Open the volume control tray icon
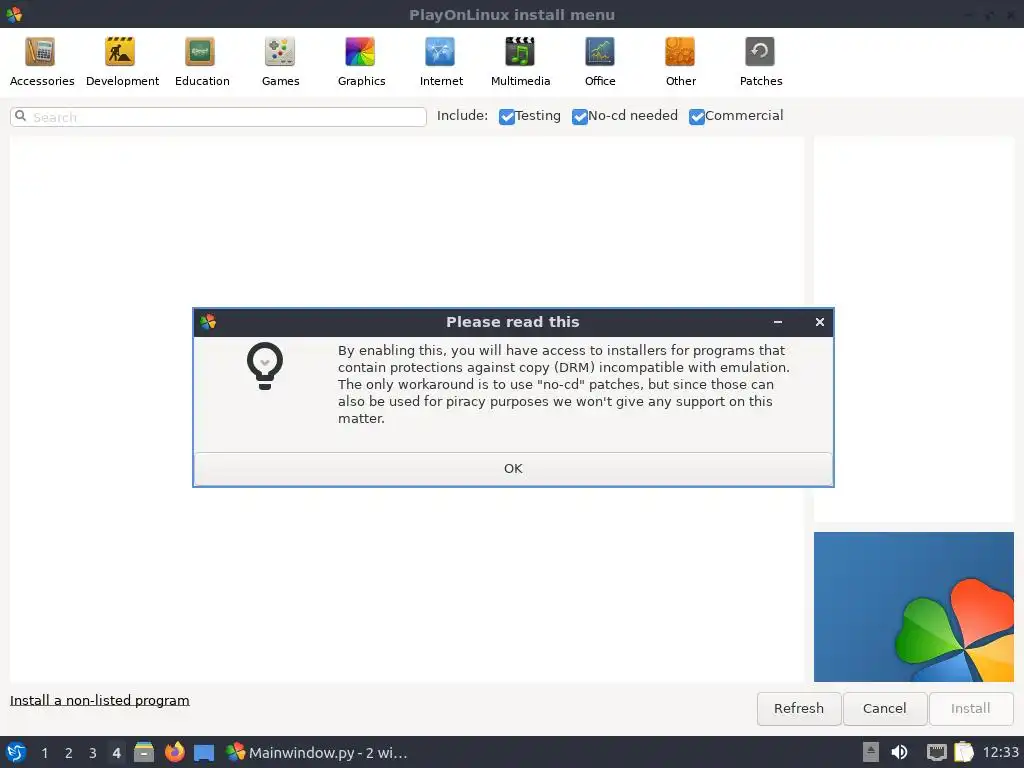The width and height of the screenshot is (1024, 768). point(899,752)
